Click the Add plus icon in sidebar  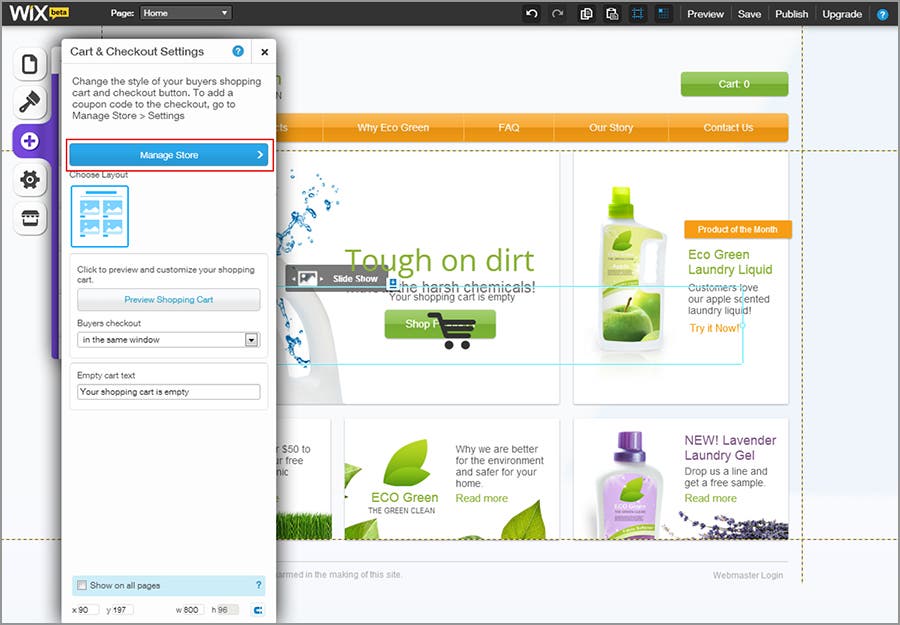pyautogui.click(x=29, y=141)
